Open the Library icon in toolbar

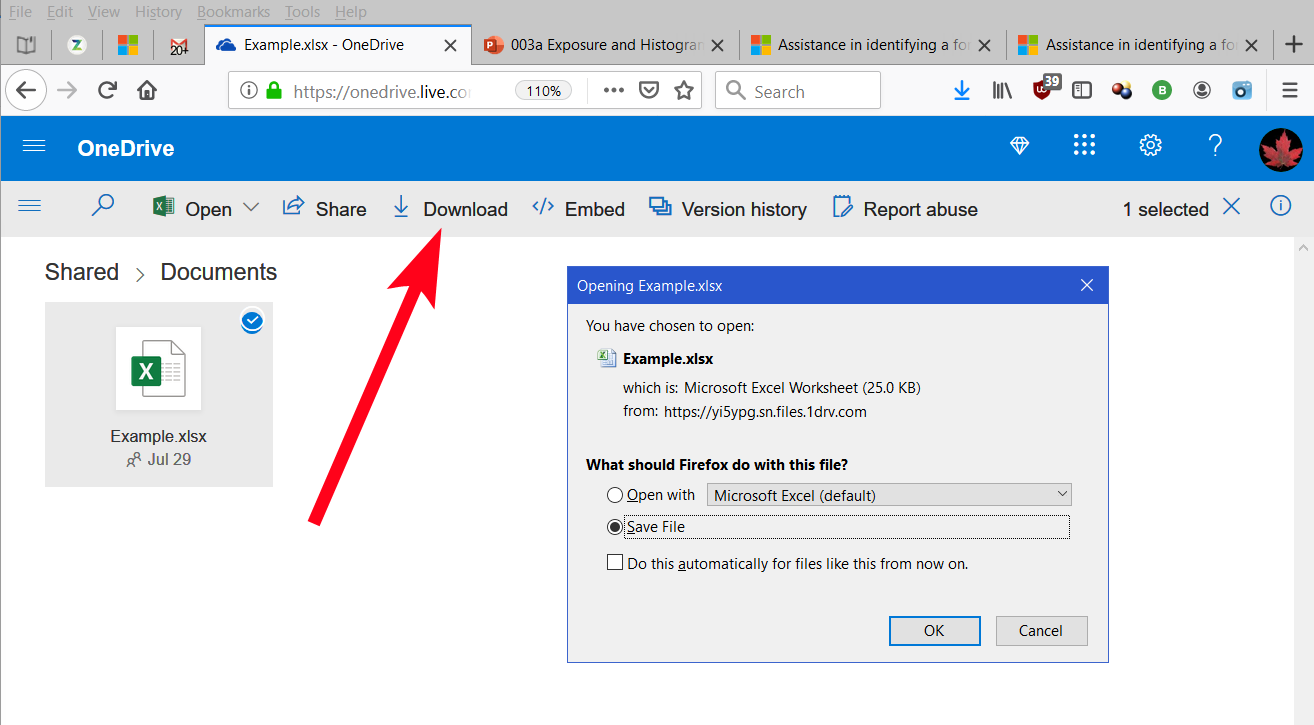pos(1002,91)
